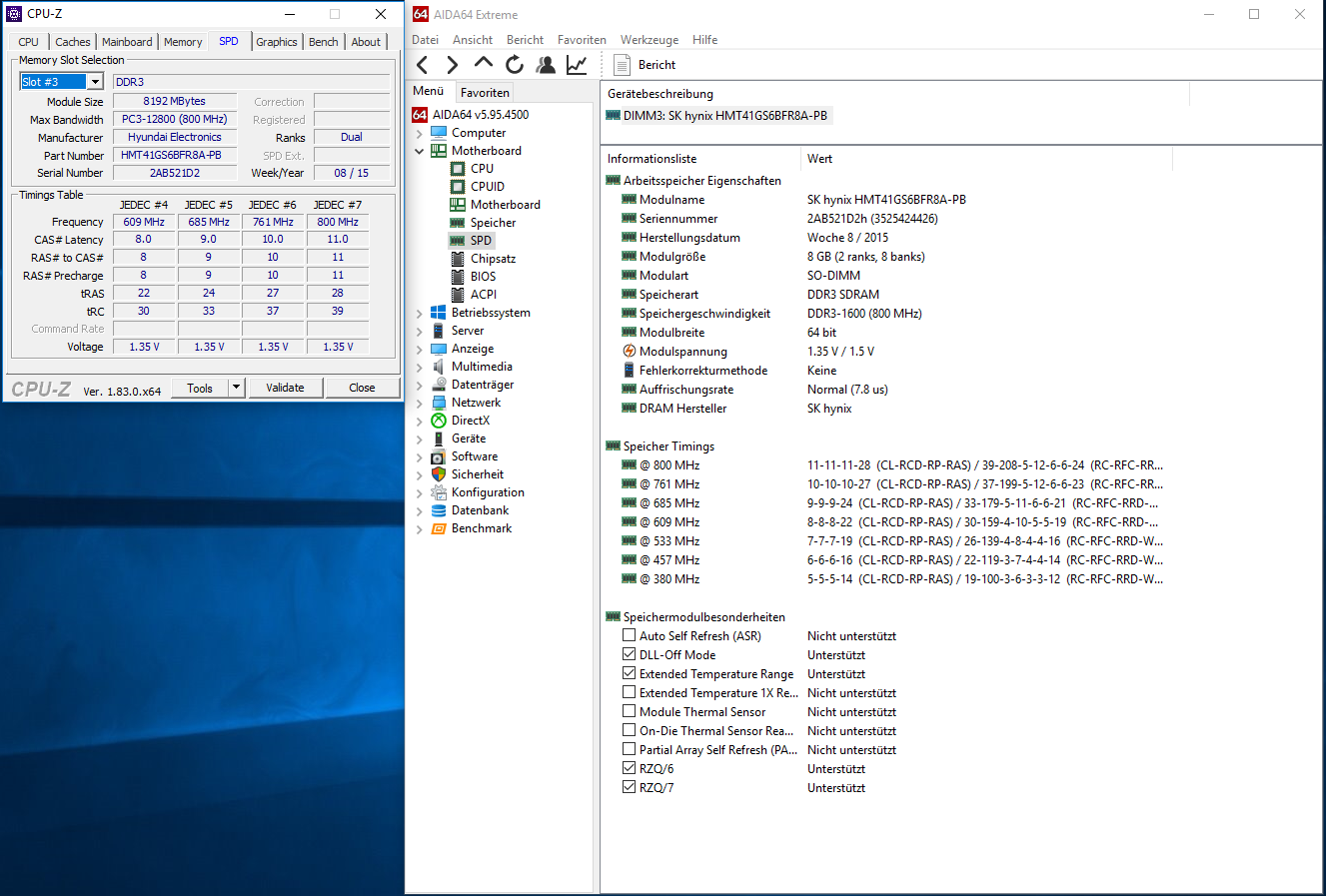Open the Bericht report toolbar button

coord(645,65)
